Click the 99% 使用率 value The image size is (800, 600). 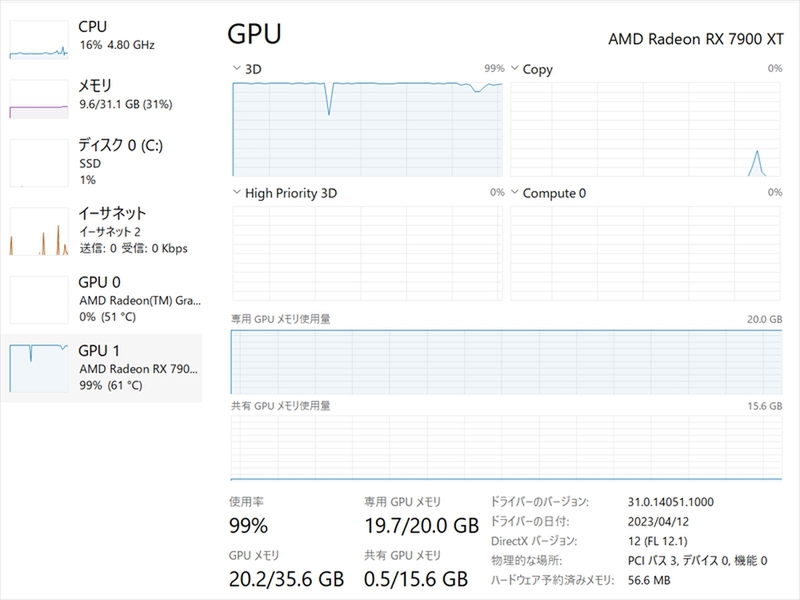248,526
